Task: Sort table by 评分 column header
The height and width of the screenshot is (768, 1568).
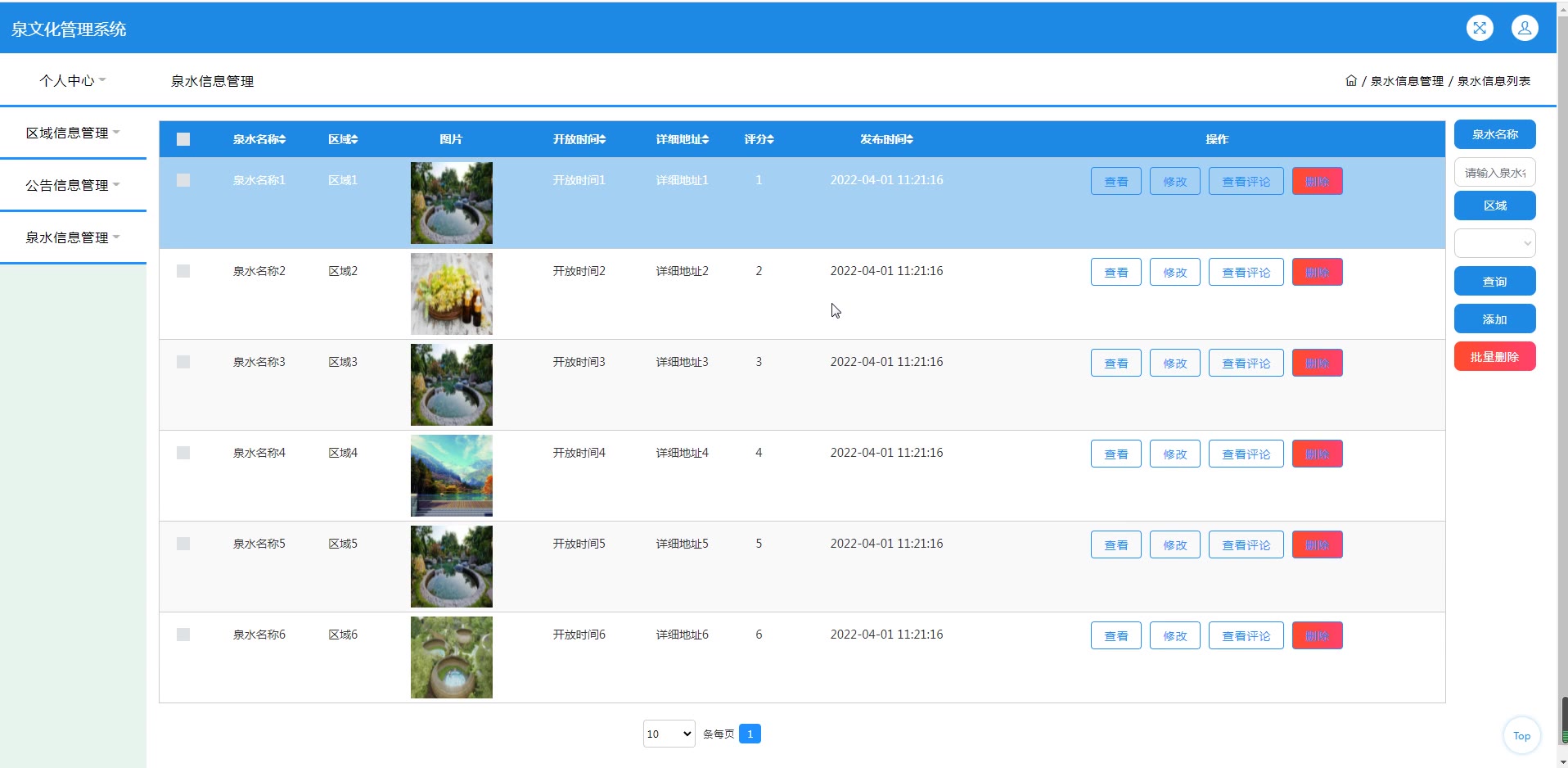Action: pyautogui.click(x=759, y=140)
